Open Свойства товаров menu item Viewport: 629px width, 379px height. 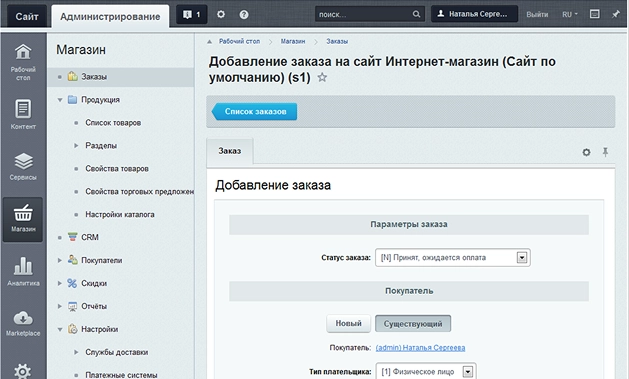(117, 169)
